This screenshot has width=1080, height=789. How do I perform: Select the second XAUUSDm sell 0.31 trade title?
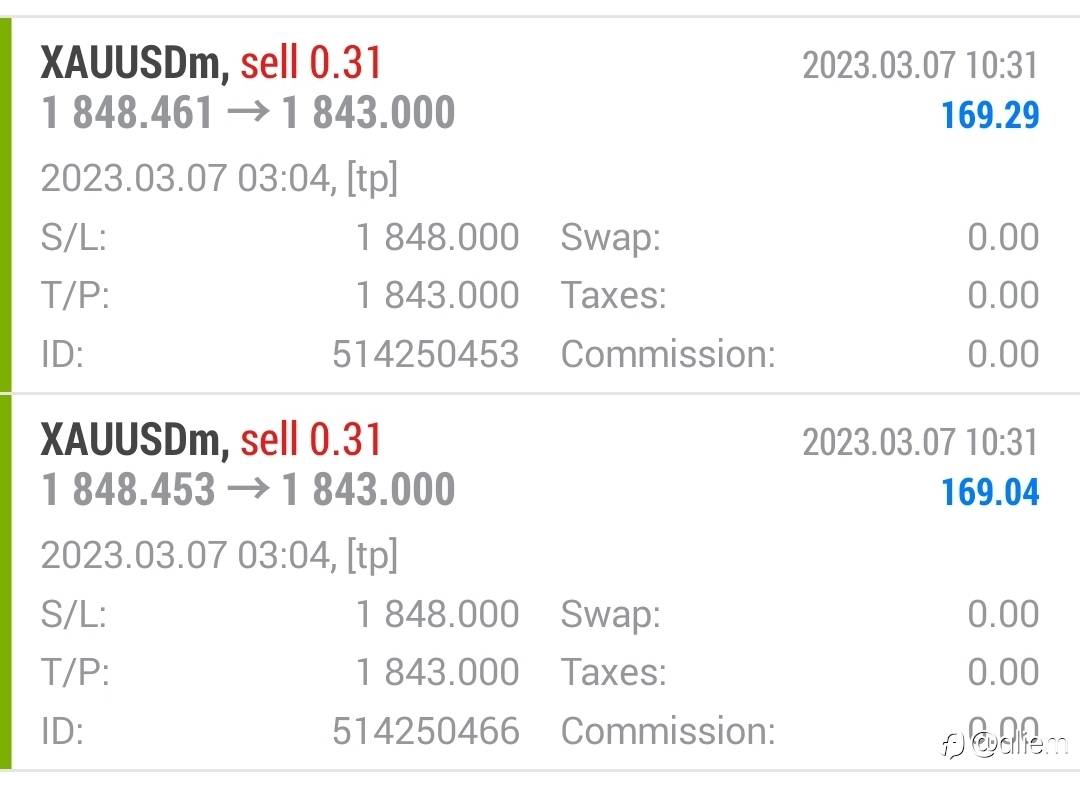click(x=211, y=440)
